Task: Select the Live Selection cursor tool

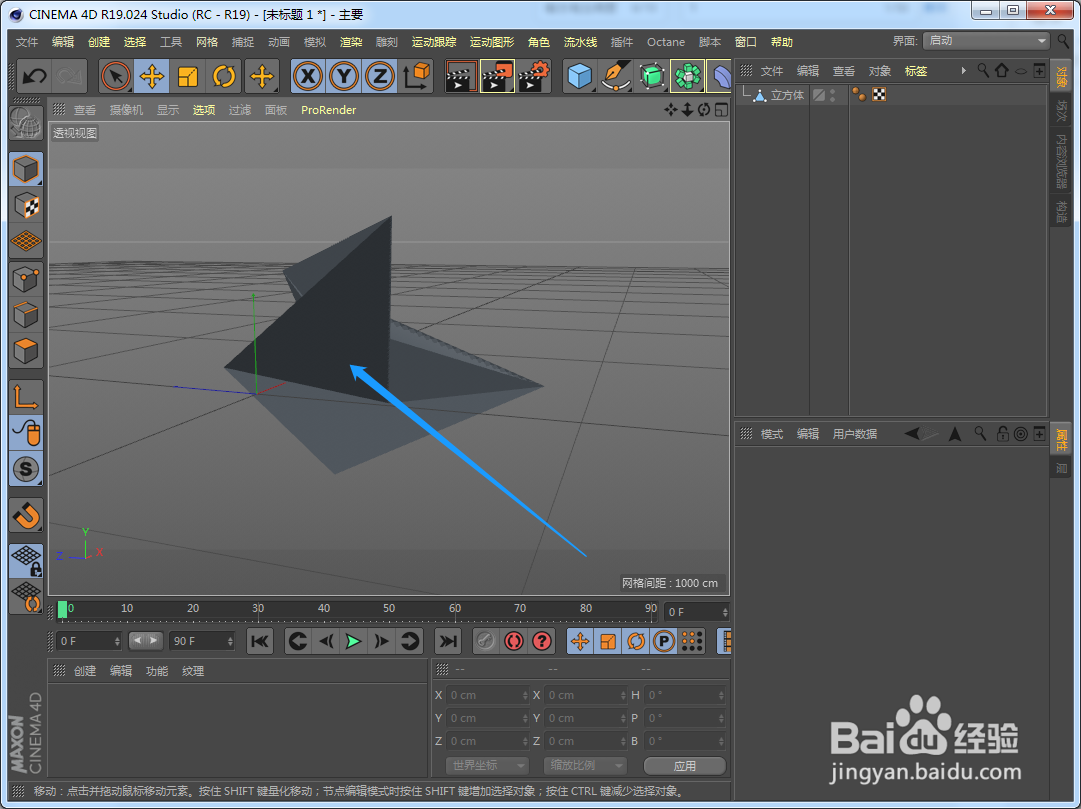Action: 116,77
